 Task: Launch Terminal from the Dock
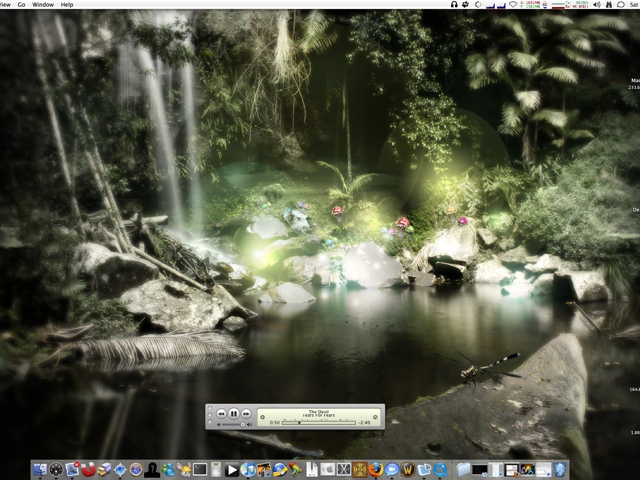[x=200, y=469]
